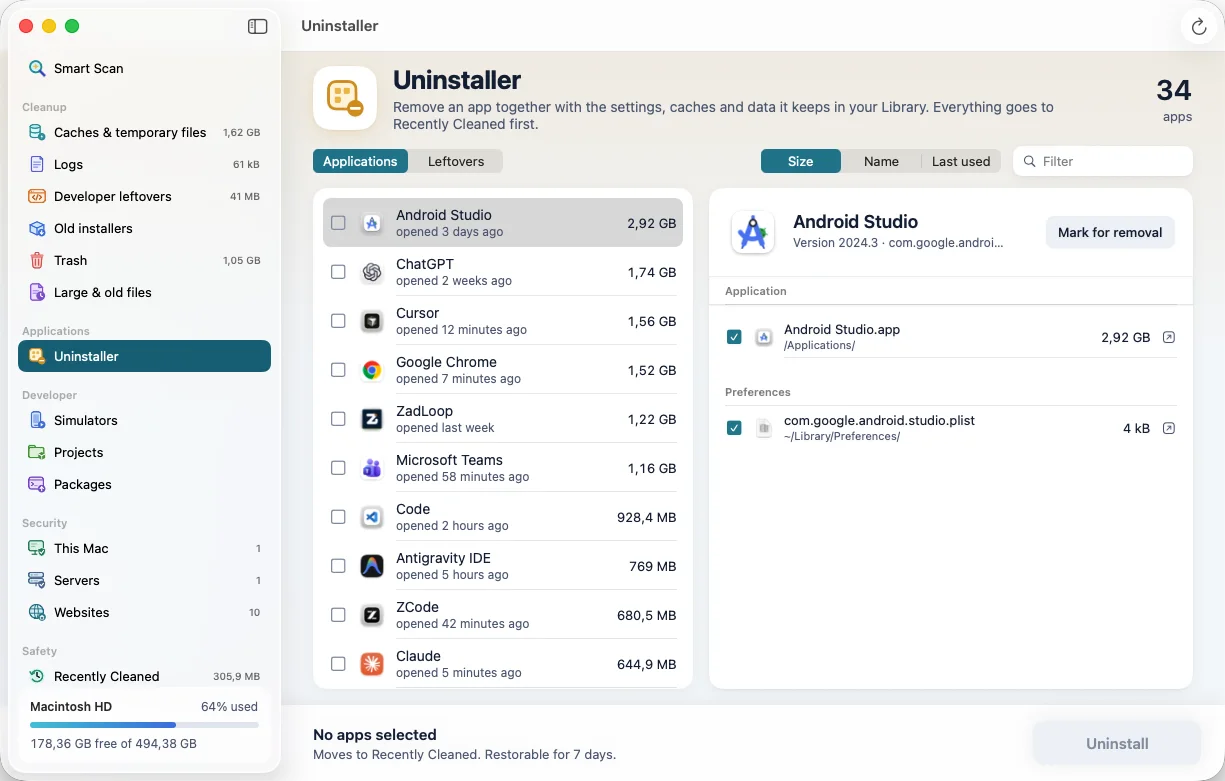
Task: Open the Developer leftovers icon
Action: 37,196
